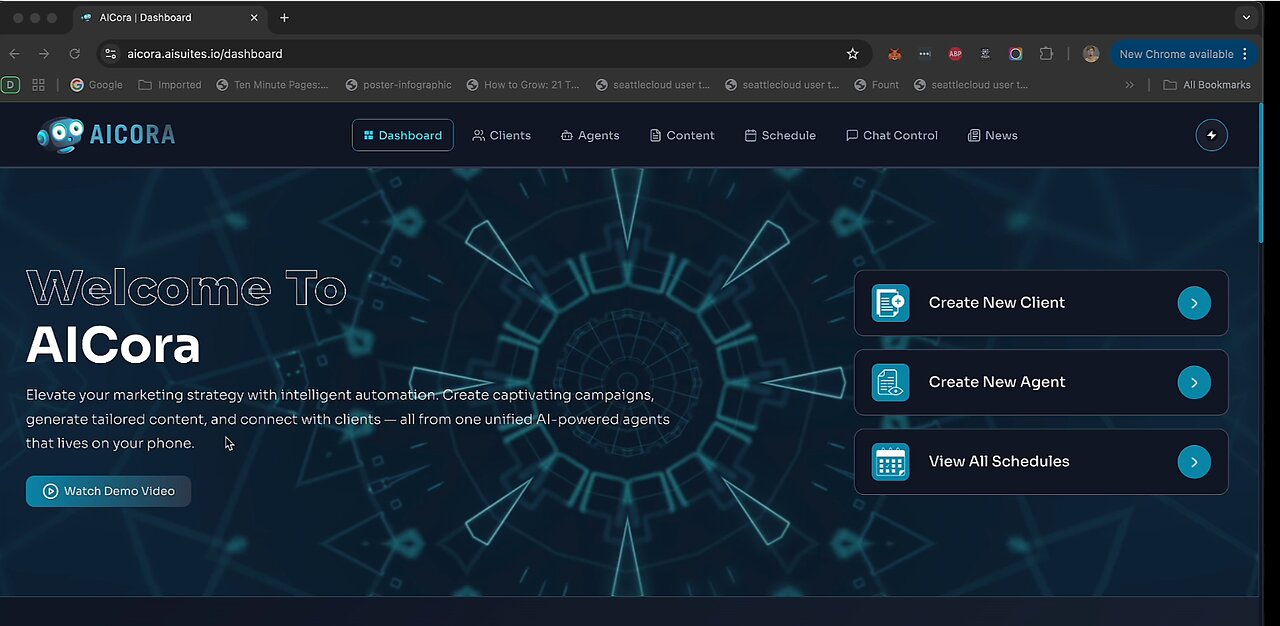The image size is (1280, 626).
Task: Click the green D bookmark icon
Action: (x=11, y=85)
